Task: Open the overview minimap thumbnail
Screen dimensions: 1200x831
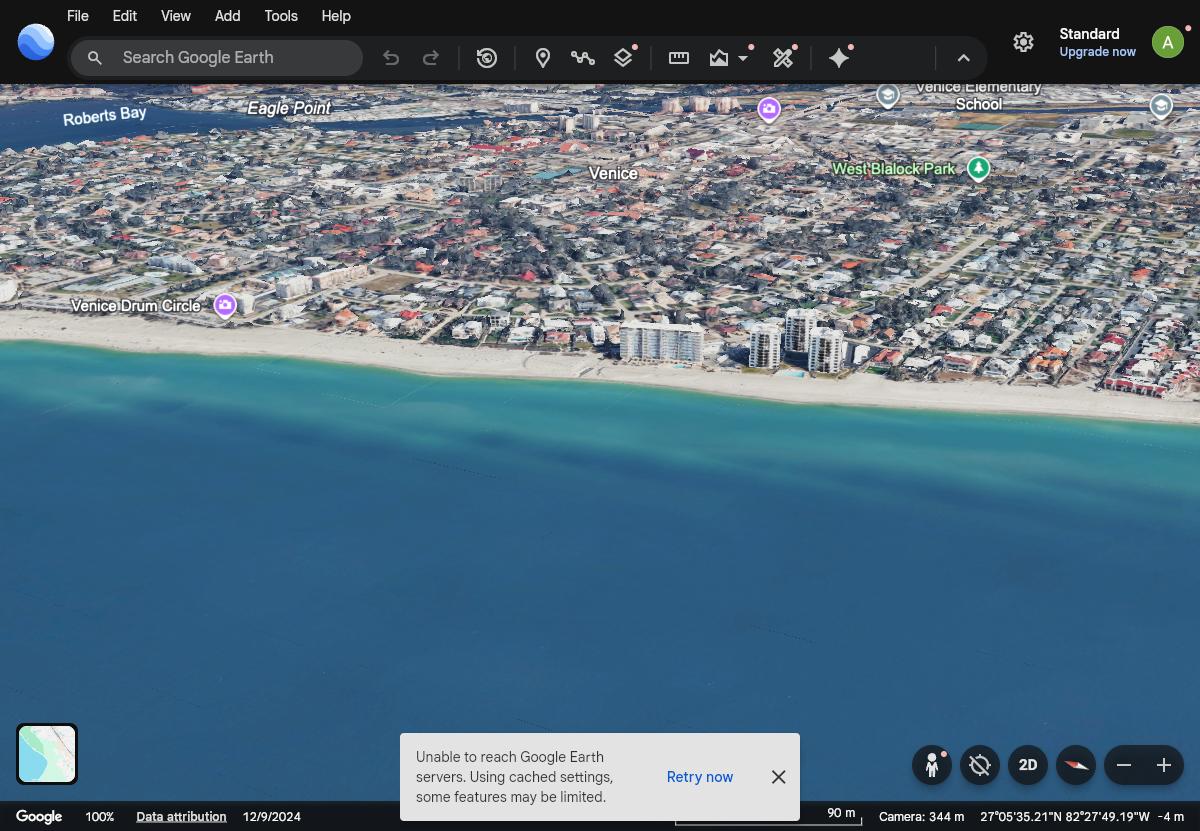Action: 47,754
